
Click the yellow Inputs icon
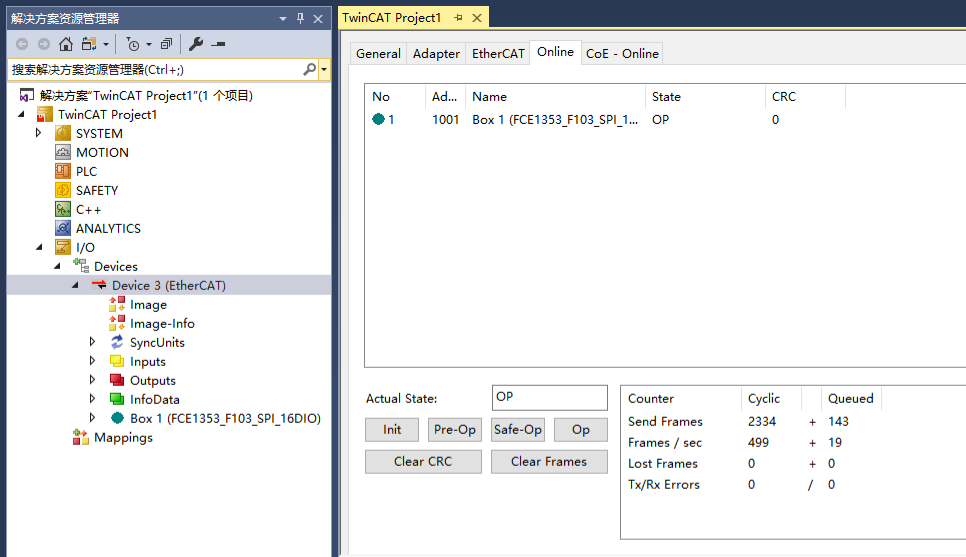[117, 361]
